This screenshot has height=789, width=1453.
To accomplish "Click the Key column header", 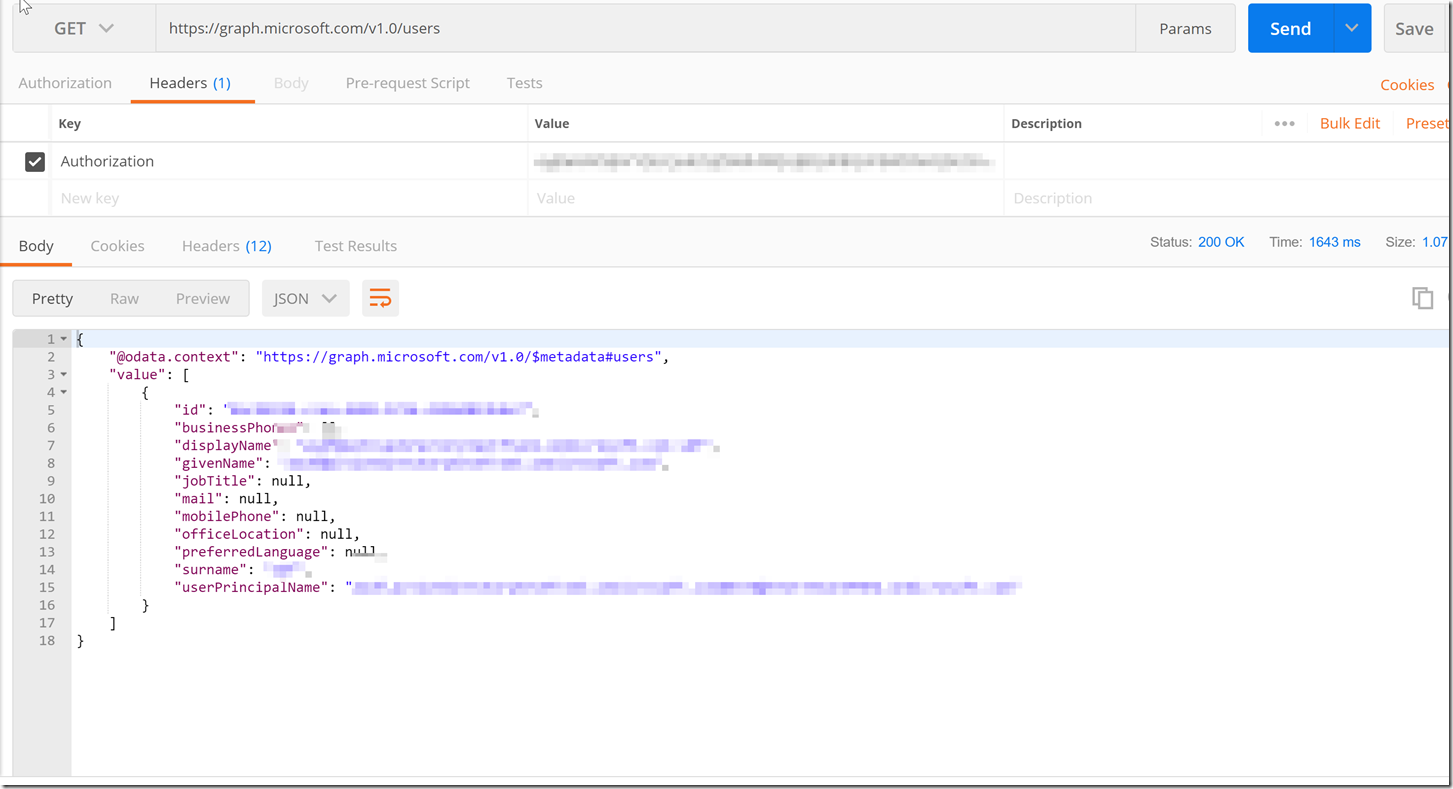I will point(70,123).
